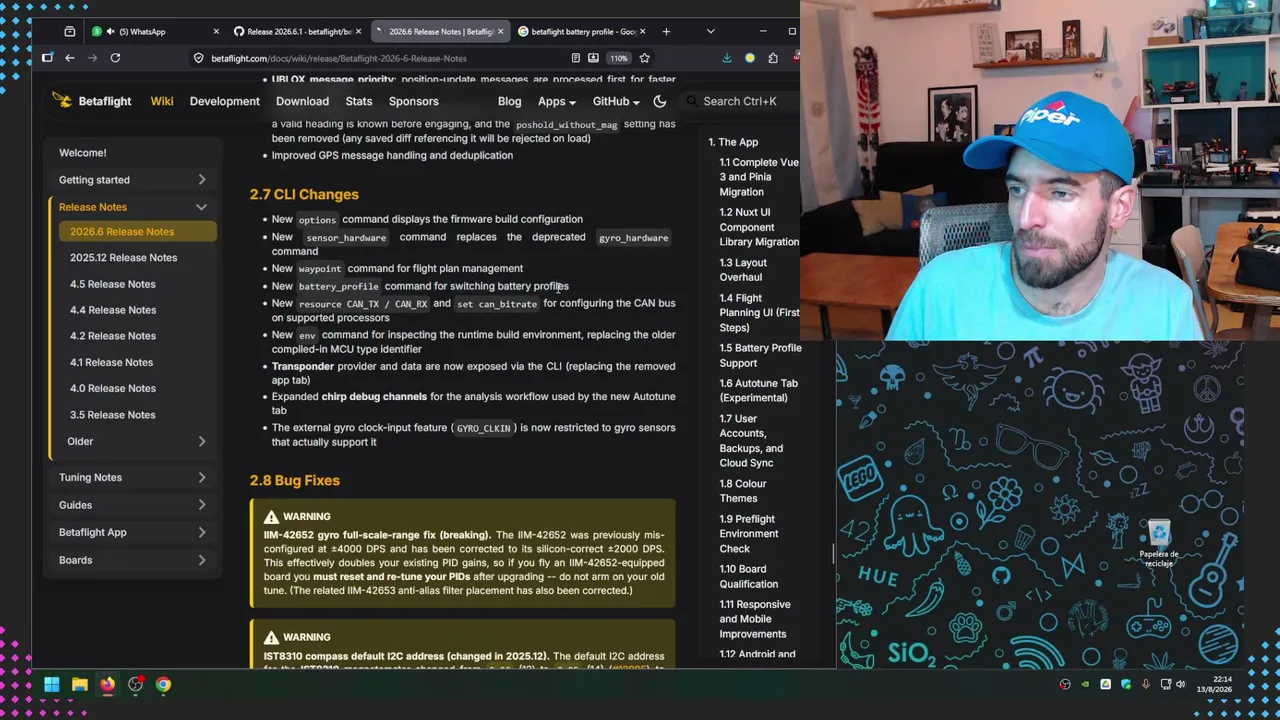
Task: Click the browser address bar URL
Action: point(339,58)
